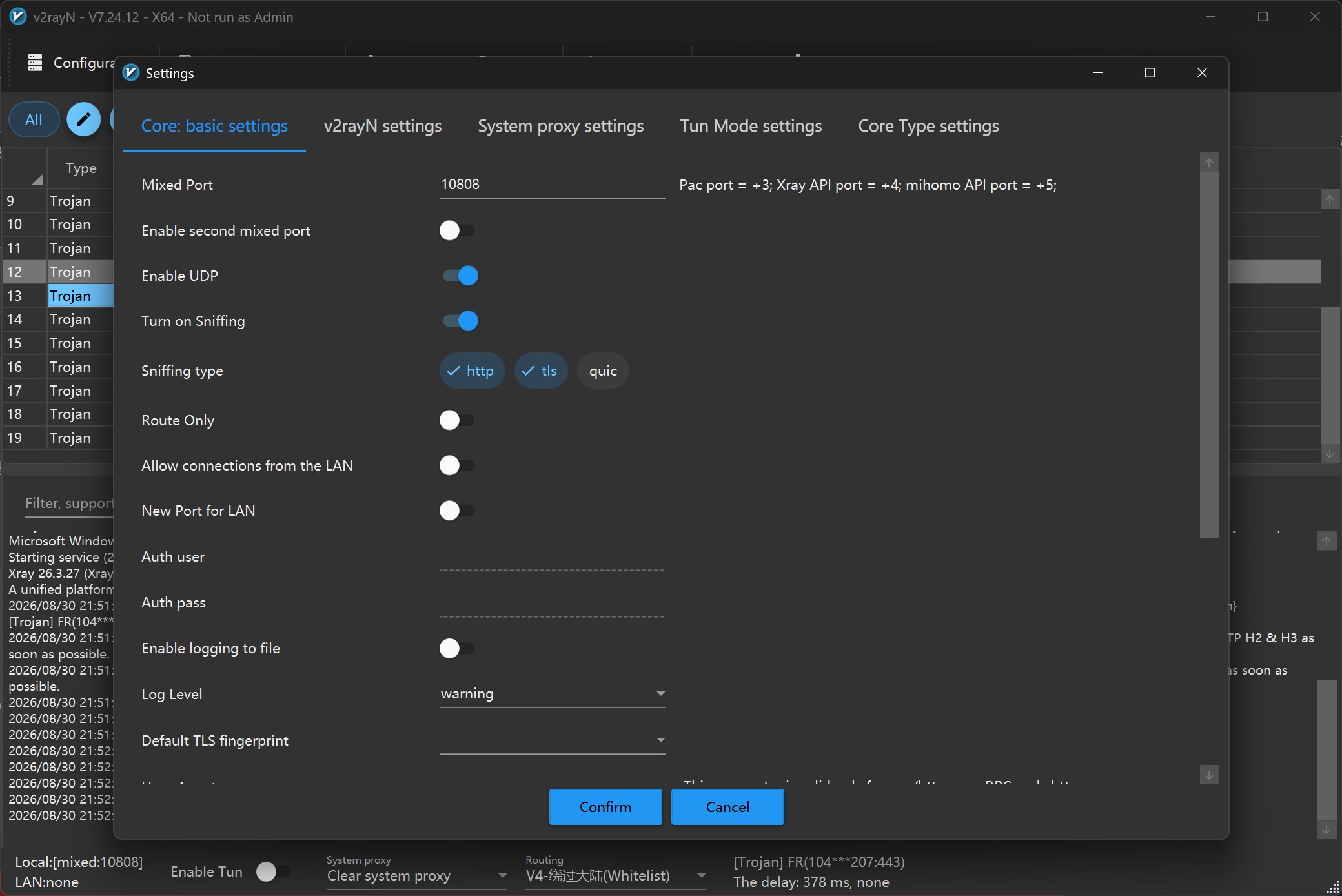Select Core: basic settings tab
1342x896 pixels.
214,126
